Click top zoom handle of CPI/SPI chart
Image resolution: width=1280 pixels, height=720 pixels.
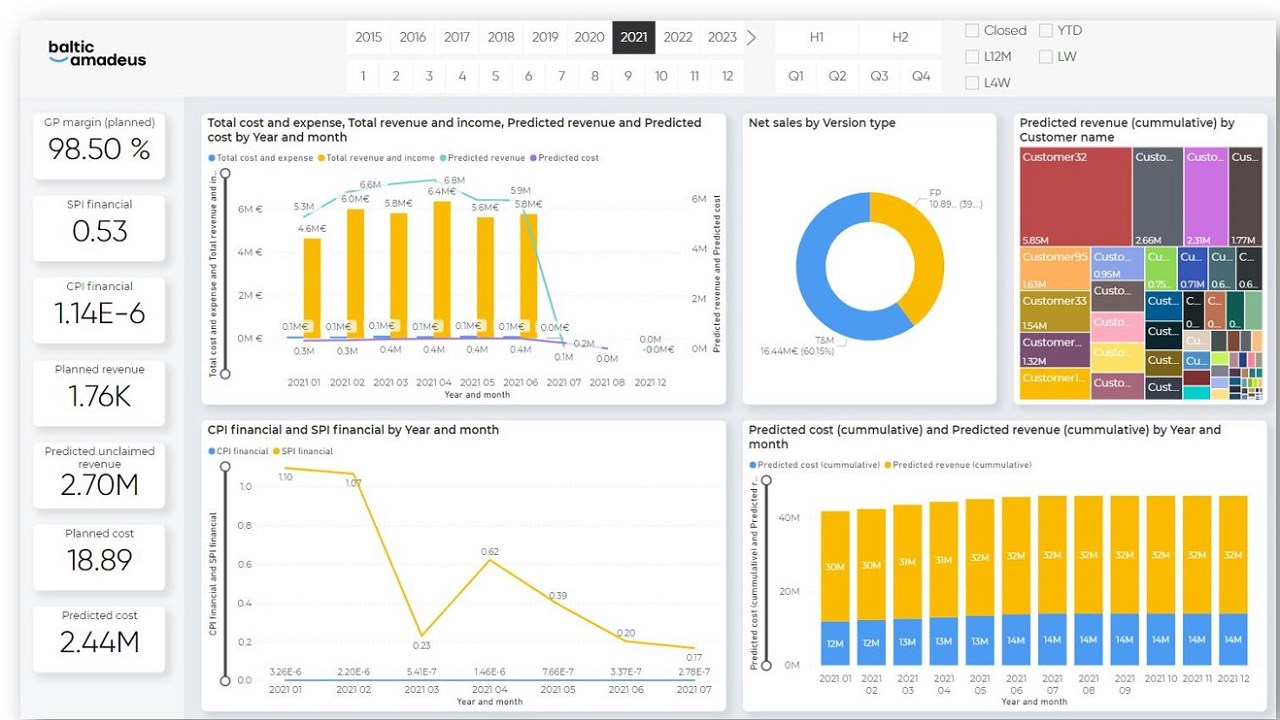point(225,468)
